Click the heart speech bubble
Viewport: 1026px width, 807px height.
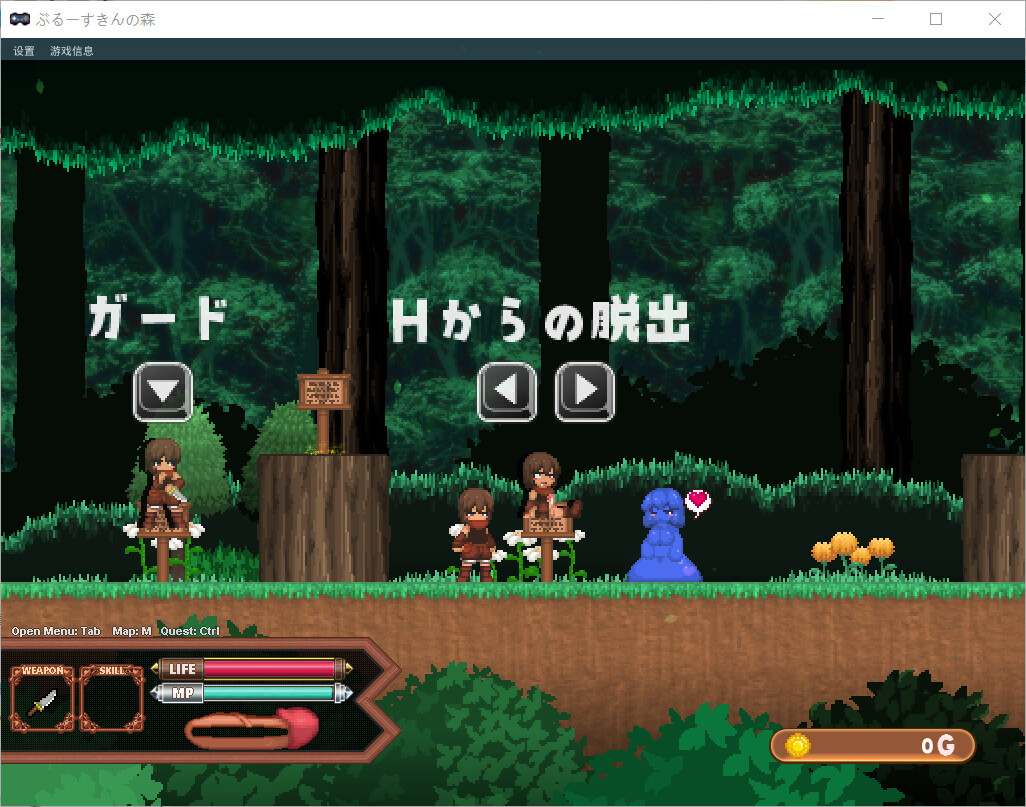(698, 500)
